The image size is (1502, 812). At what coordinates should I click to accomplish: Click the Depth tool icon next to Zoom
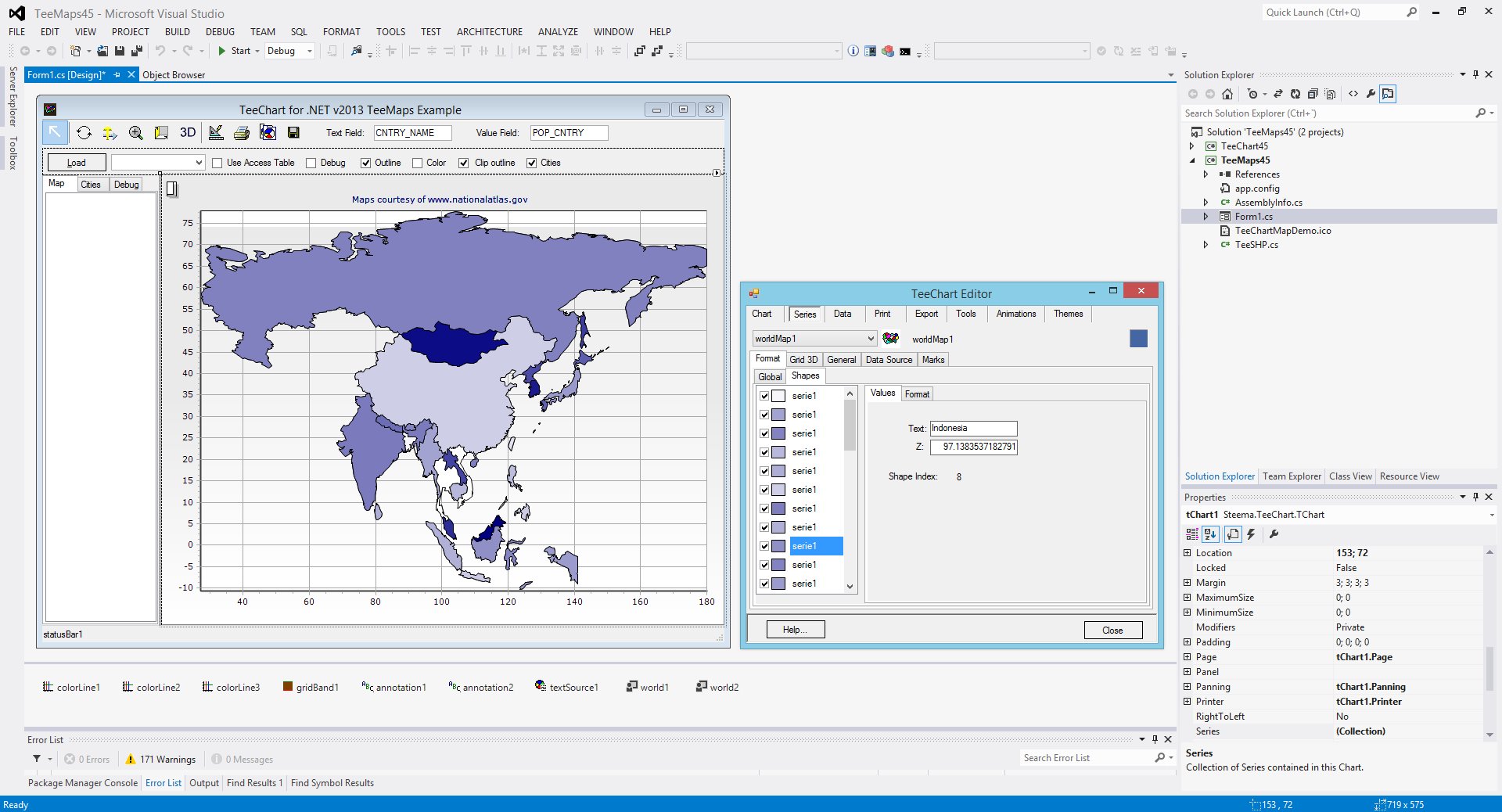pos(161,132)
